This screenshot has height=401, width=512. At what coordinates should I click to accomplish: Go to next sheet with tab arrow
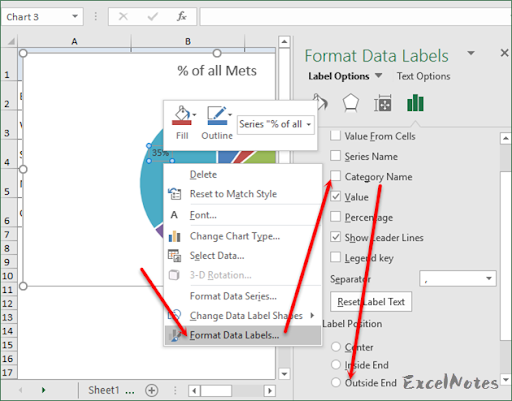pyautogui.click(x=43, y=390)
